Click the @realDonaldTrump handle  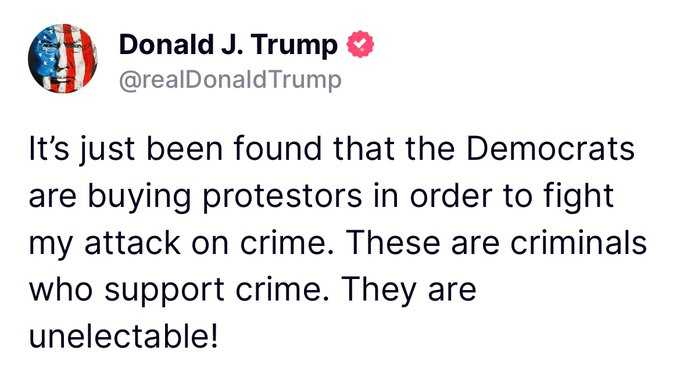pyautogui.click(x=230, y=80)
